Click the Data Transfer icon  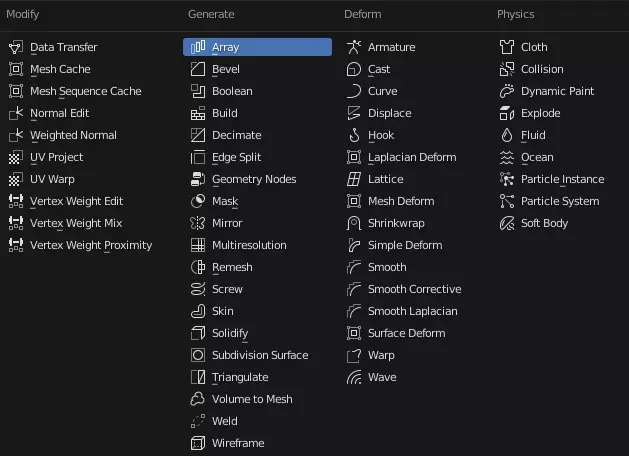point(16,47)
